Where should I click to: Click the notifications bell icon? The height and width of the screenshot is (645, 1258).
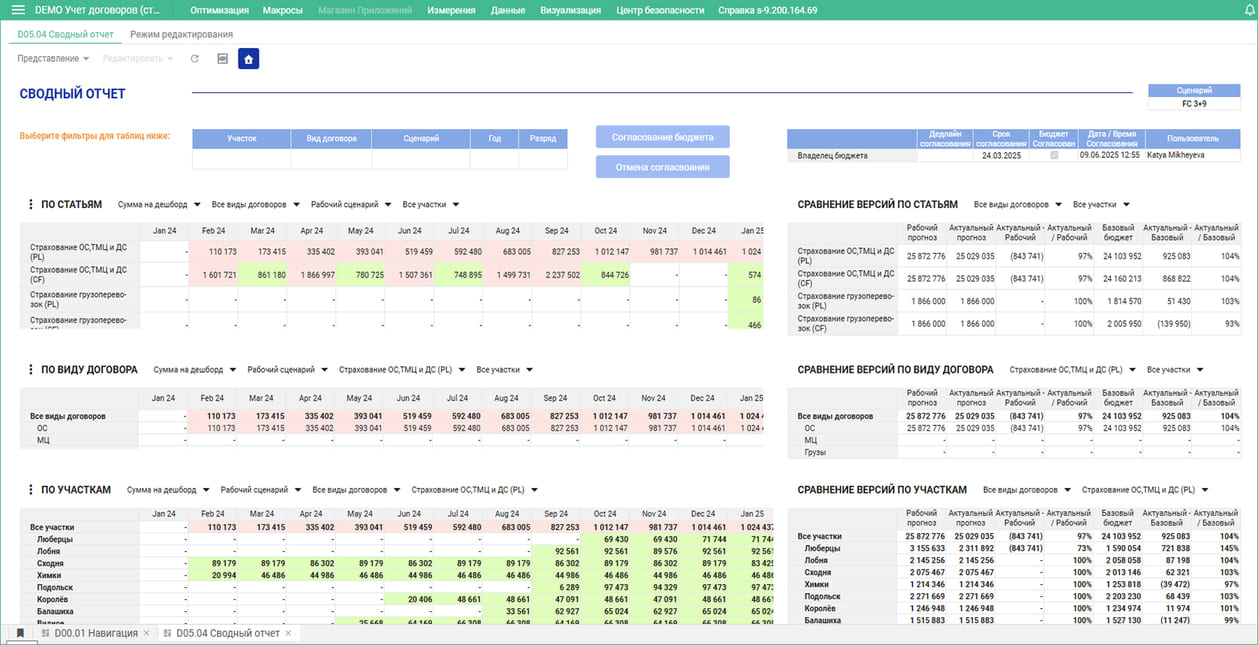coord(1249,10)
